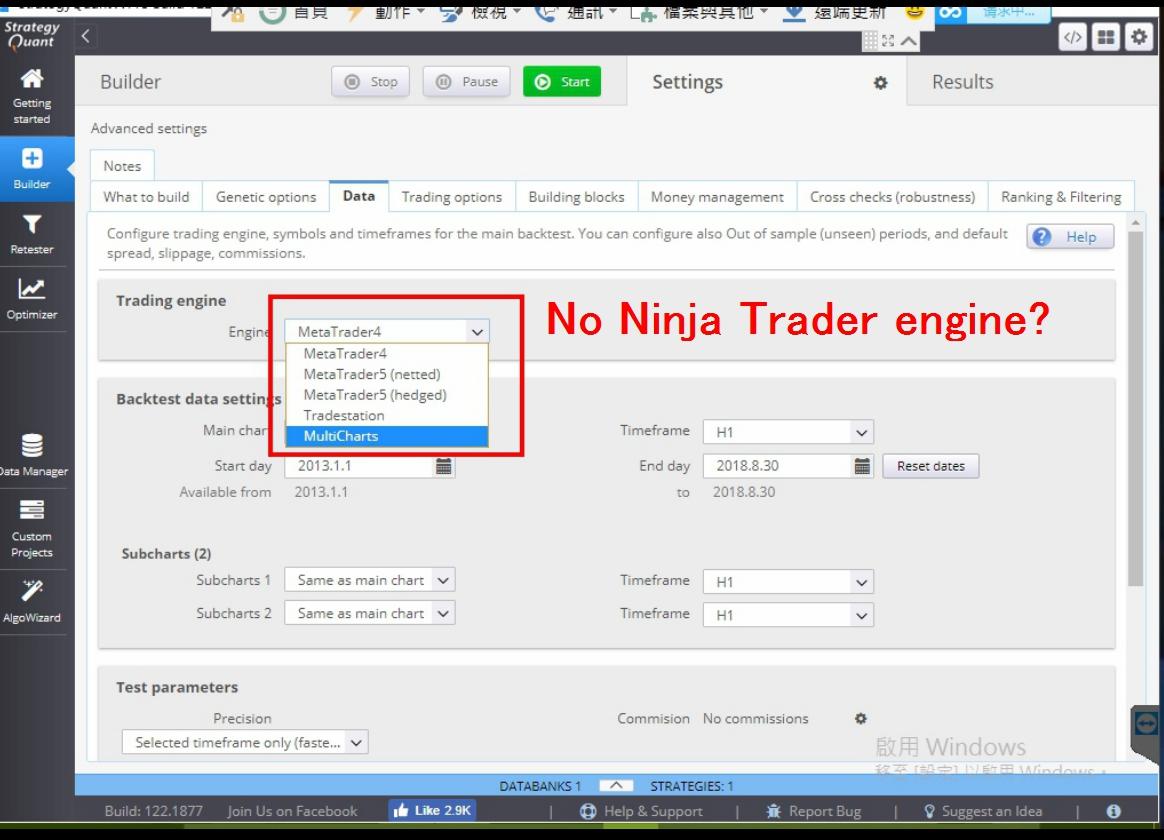Click the STRATEGIES: 1 status label

pos(692,786)
